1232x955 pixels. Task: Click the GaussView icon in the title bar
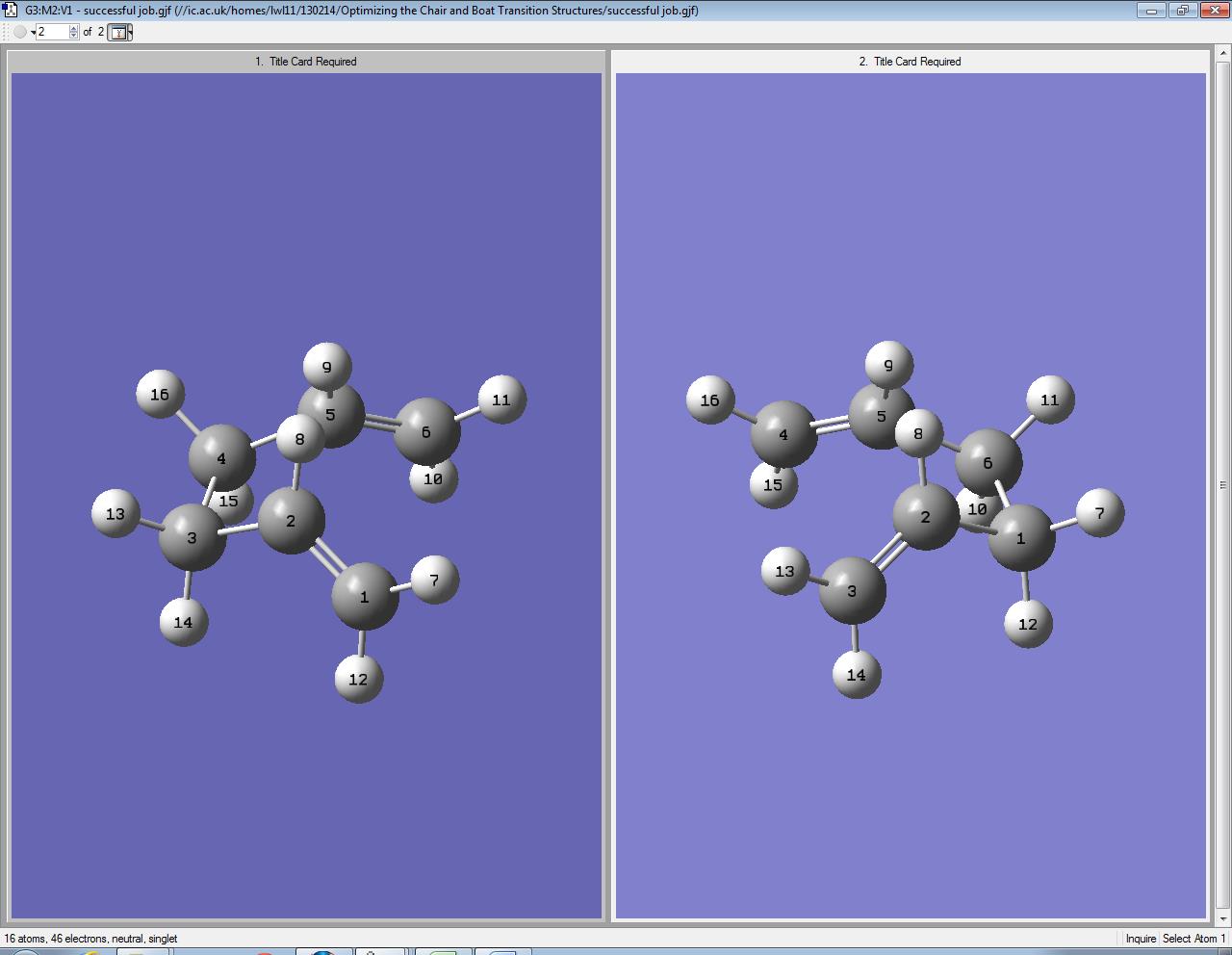tap(10, 10)
